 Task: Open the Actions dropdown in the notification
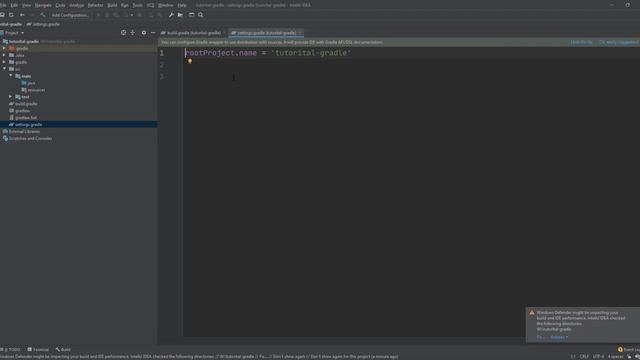(x=559, y=337)
